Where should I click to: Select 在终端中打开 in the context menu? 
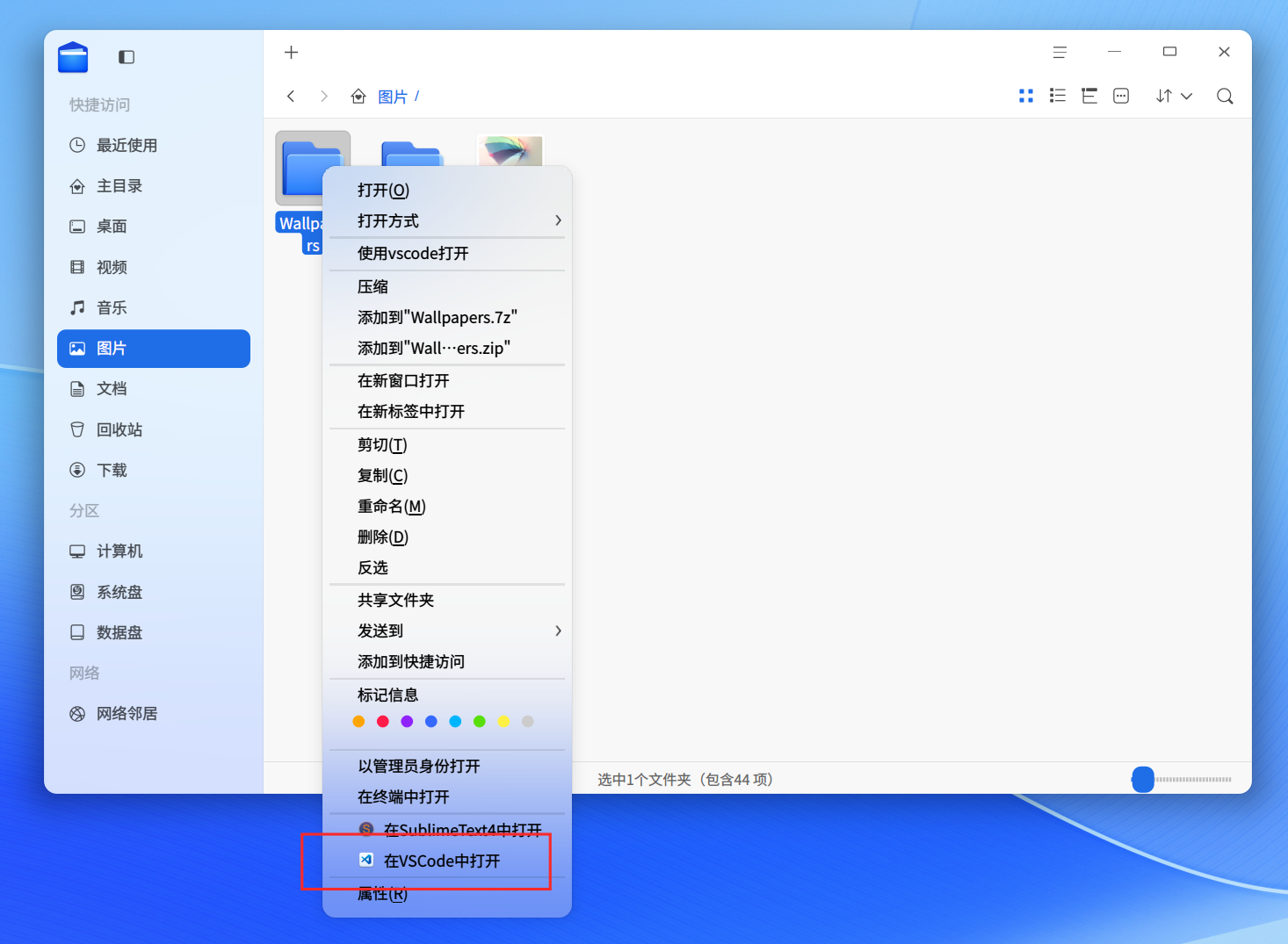point(447,797)
